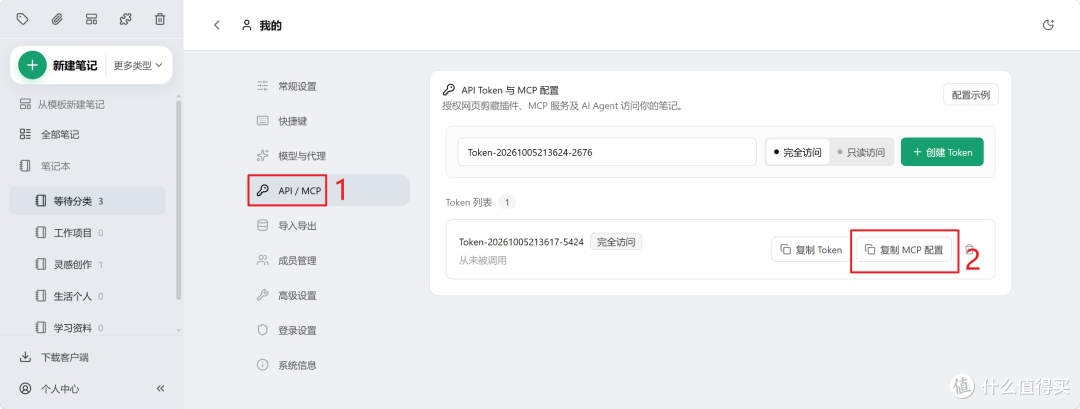
Task: Click 新建笔记 label
Action: coord(75,65)
